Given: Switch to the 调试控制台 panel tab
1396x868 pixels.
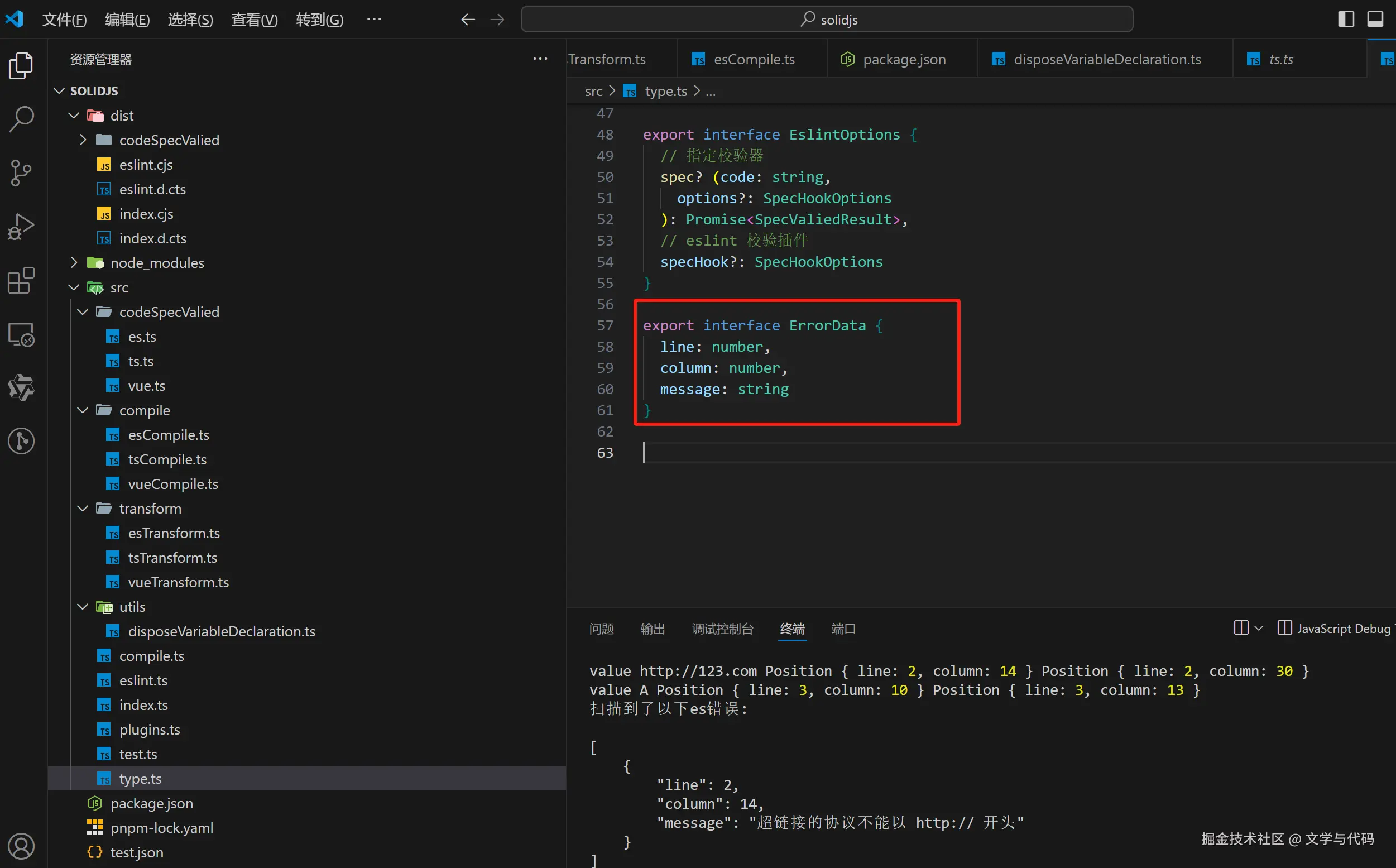Looking at the screenshot, I should [x=722, y=629].
